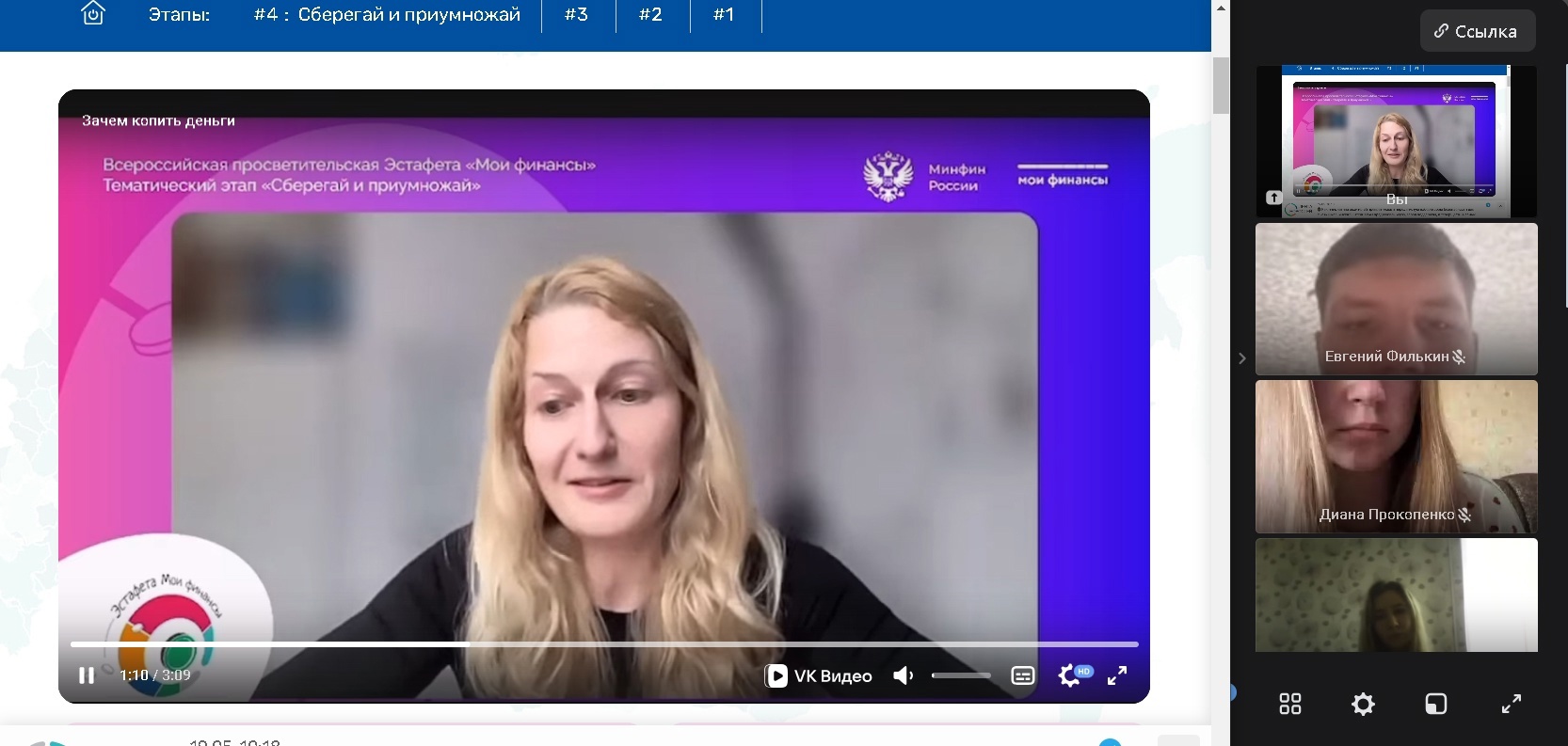Switch to stage #3 tab
Image resolution: width=1568 pixels, height=746 pixels.
(577, 15)
